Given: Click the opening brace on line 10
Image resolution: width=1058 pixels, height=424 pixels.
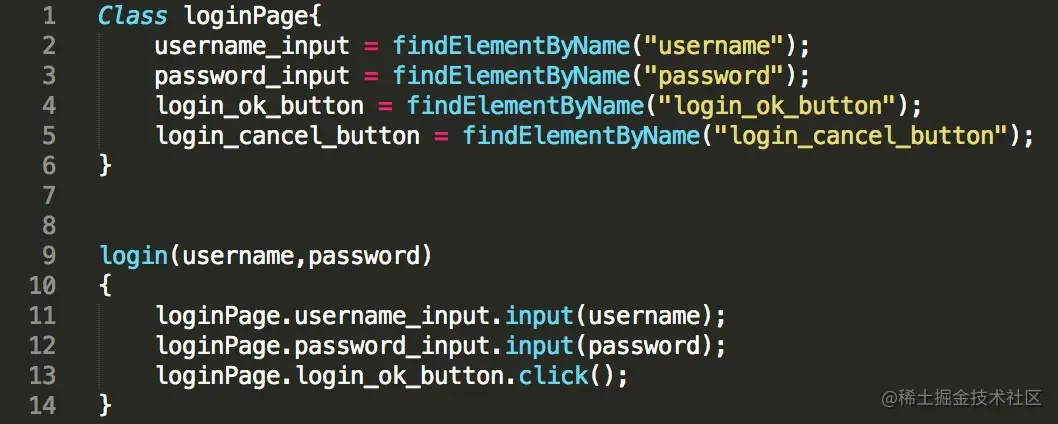Looking at the screenshot, I should pos(105,286).
